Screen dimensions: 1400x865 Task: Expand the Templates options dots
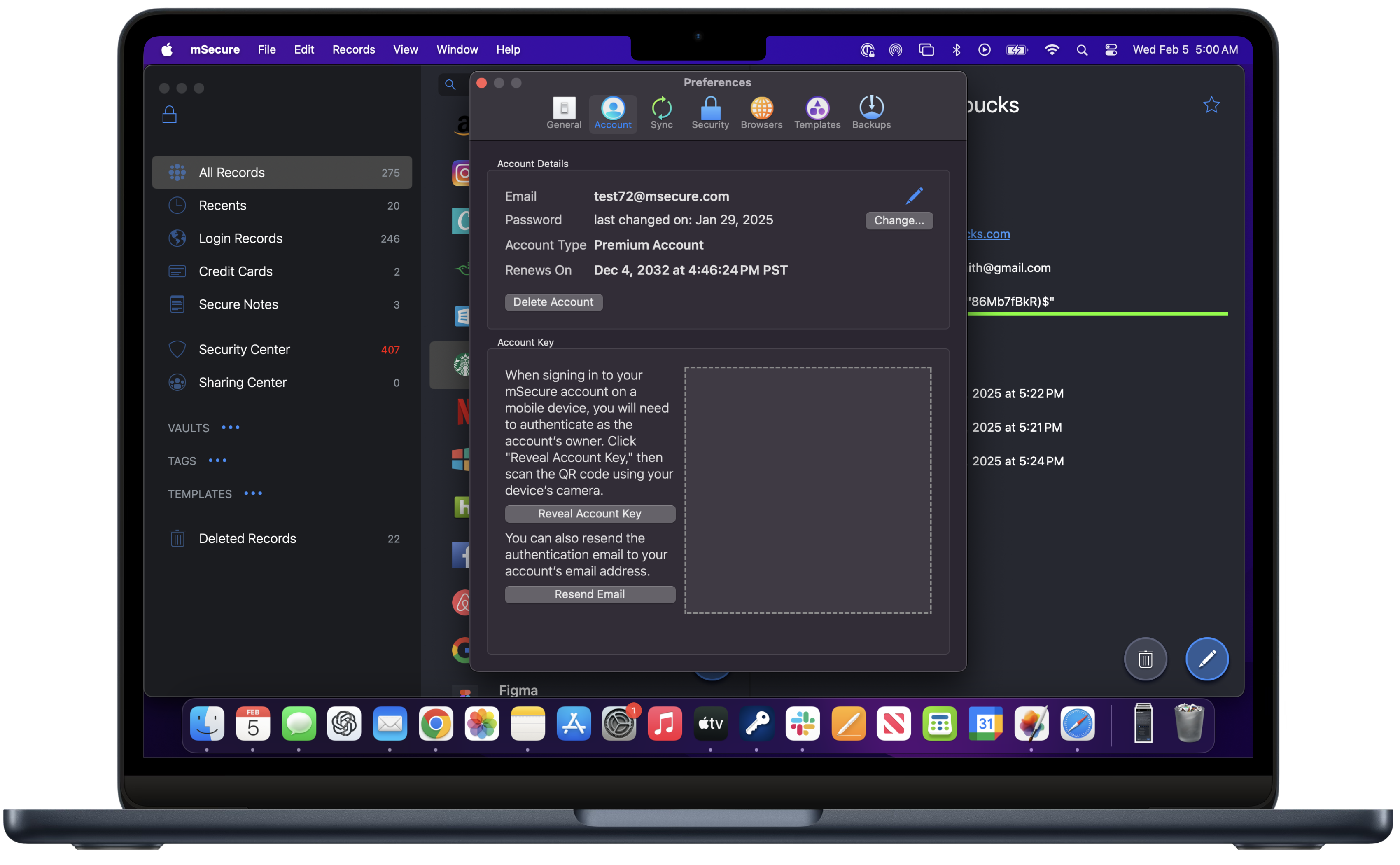click(253, 493)
